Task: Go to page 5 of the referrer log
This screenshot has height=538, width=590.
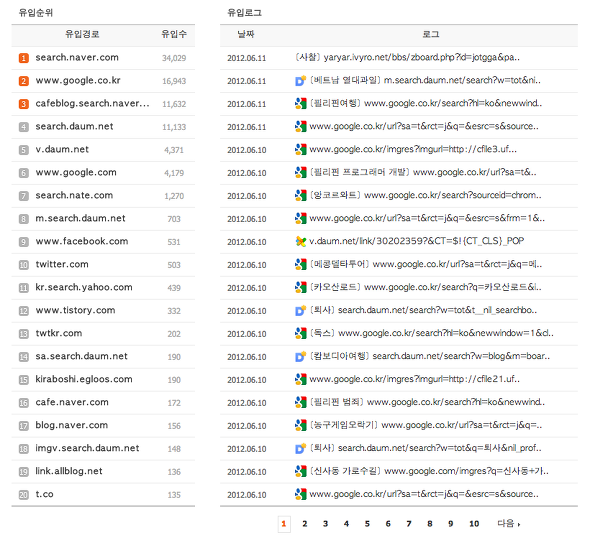Action: click(367, 524)
